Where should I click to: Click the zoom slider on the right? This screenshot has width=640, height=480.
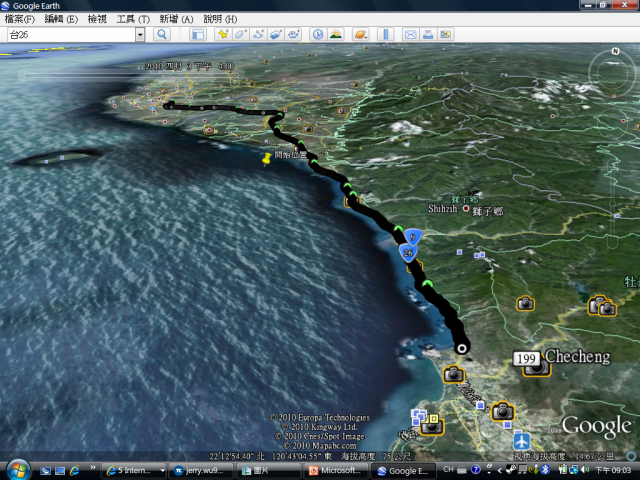612,203
